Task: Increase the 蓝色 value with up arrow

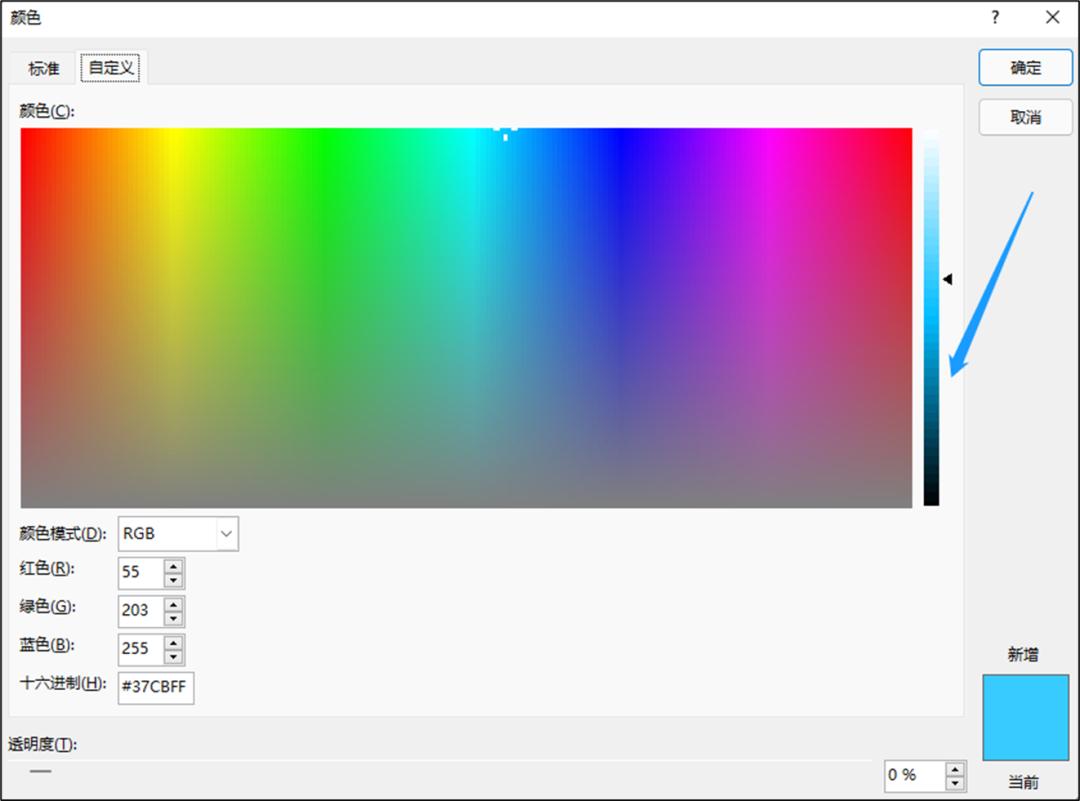Action: tap(174, 642)
